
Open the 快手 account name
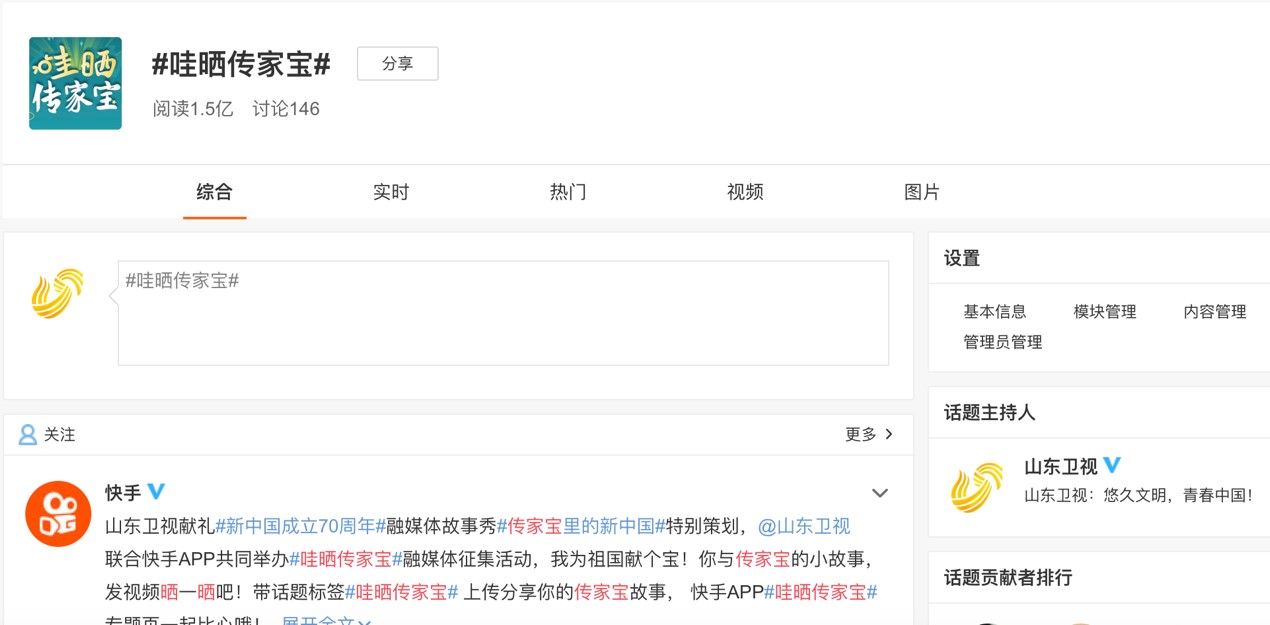click(x=123, y=493)
